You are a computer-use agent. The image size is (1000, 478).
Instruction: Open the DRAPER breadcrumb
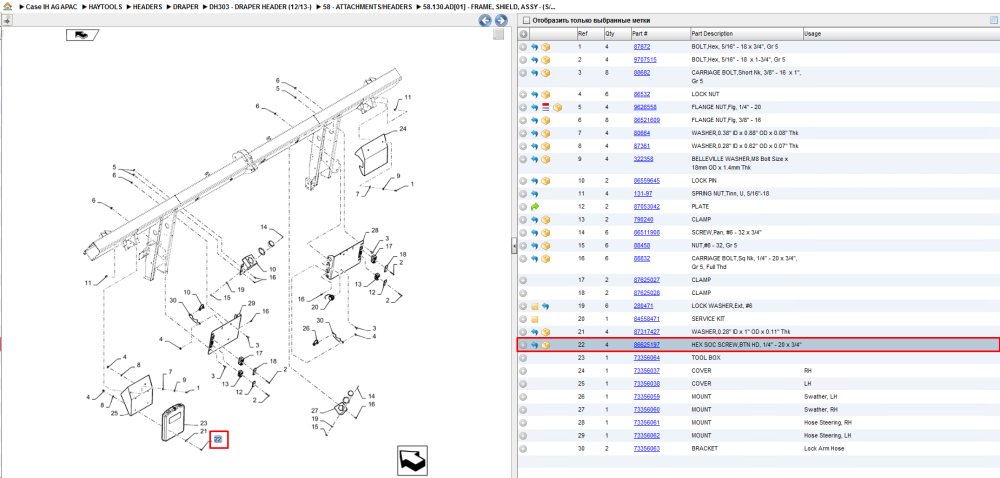click(x=186, y=6)
